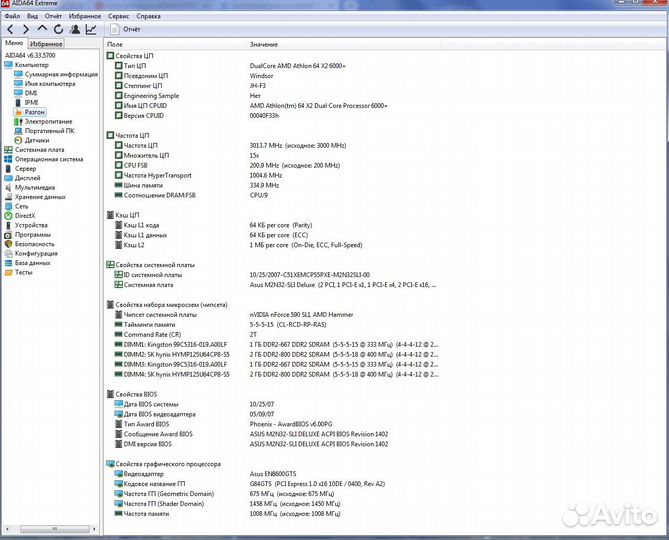
Task: Open the Системная плата tree node
Action: pos(39,150)
